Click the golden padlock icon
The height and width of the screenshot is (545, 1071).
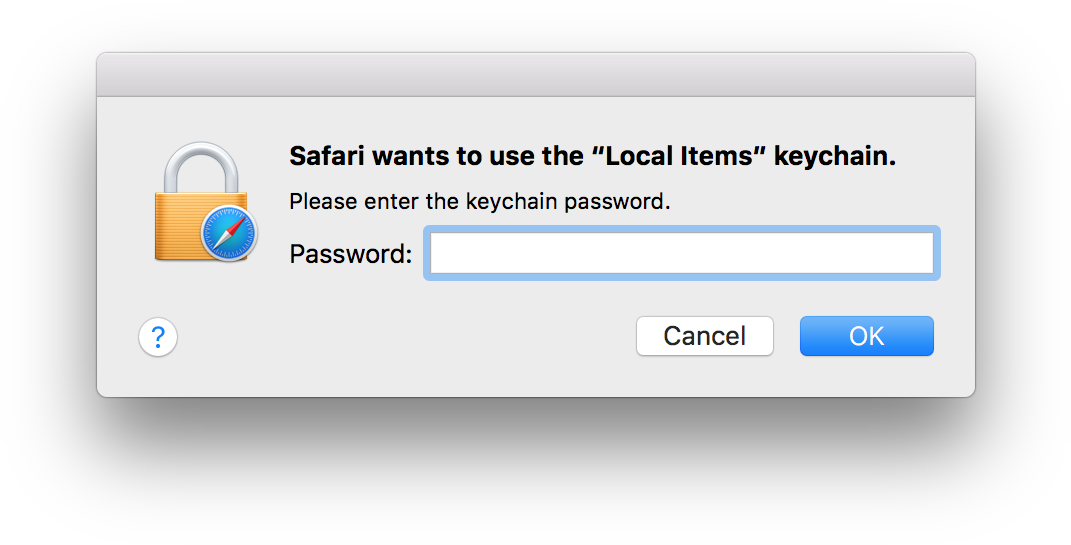205,202
